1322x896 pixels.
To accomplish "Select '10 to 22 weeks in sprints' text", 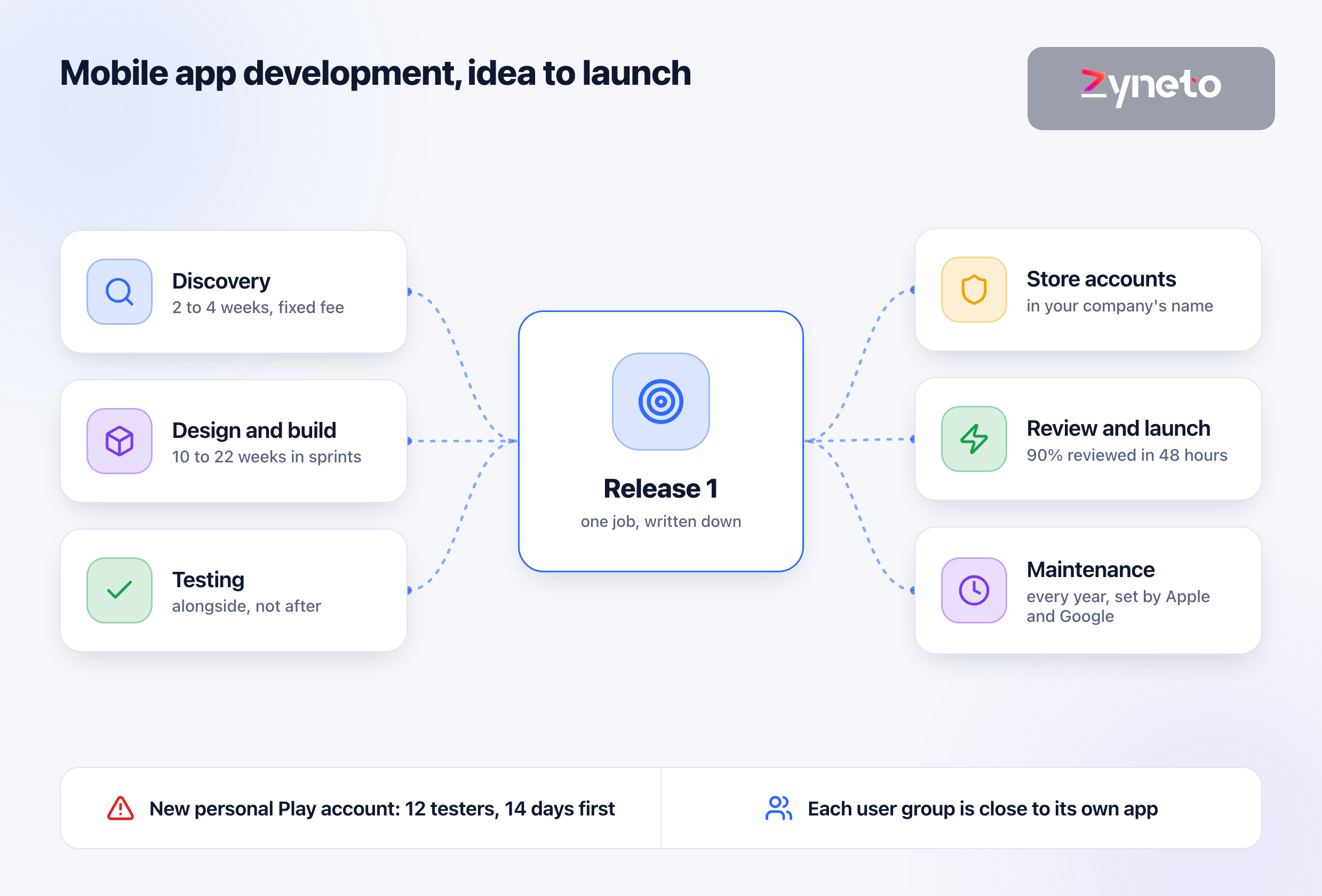I will pos(267,457).
